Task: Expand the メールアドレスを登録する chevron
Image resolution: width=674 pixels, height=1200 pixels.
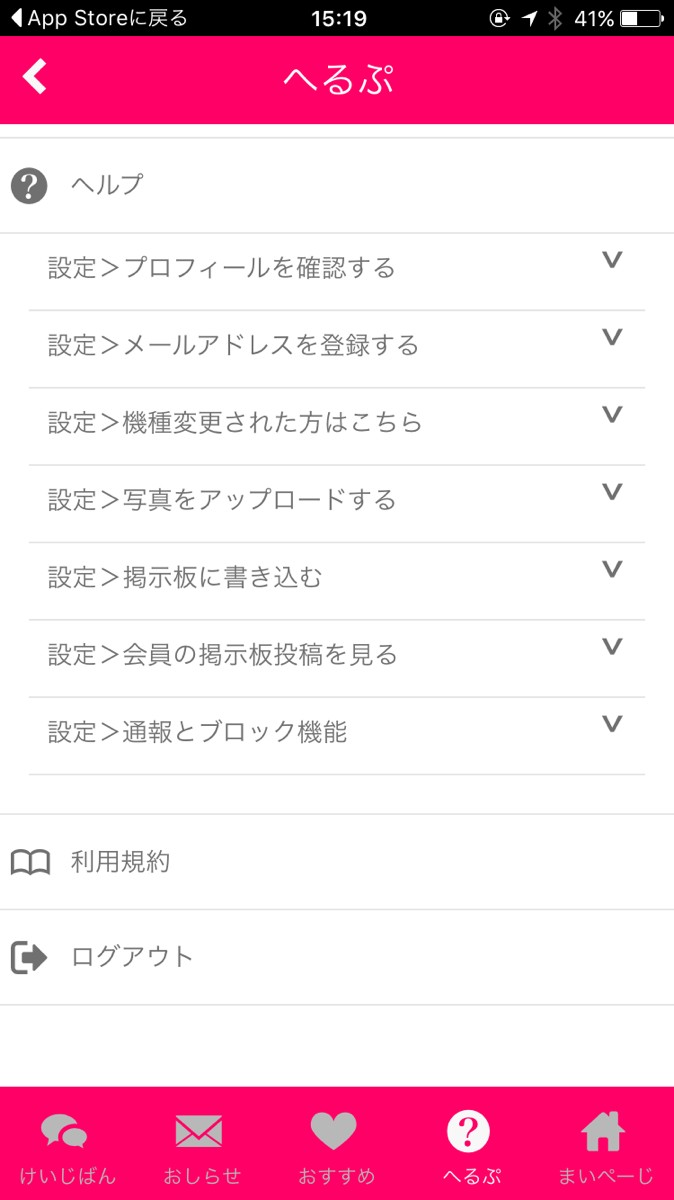Action: (x=612, y=337)
